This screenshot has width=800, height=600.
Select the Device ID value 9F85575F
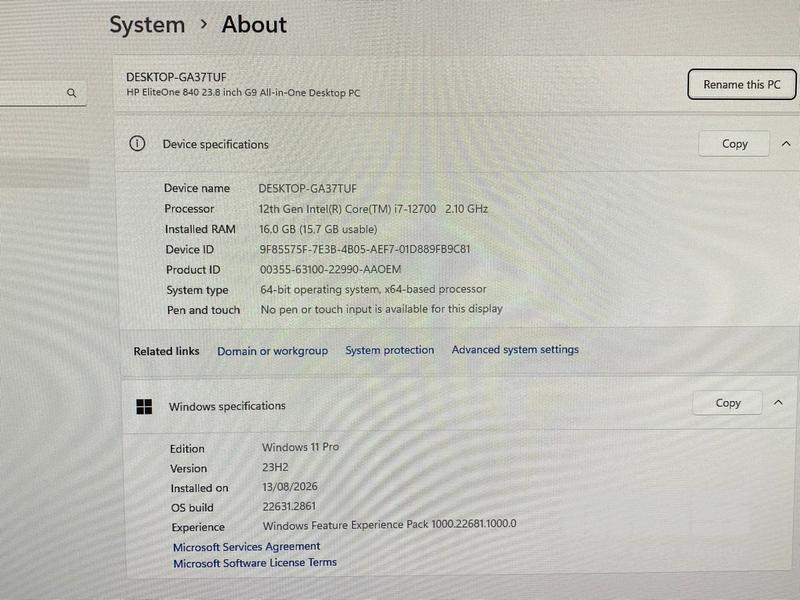[x=365, y=249]
